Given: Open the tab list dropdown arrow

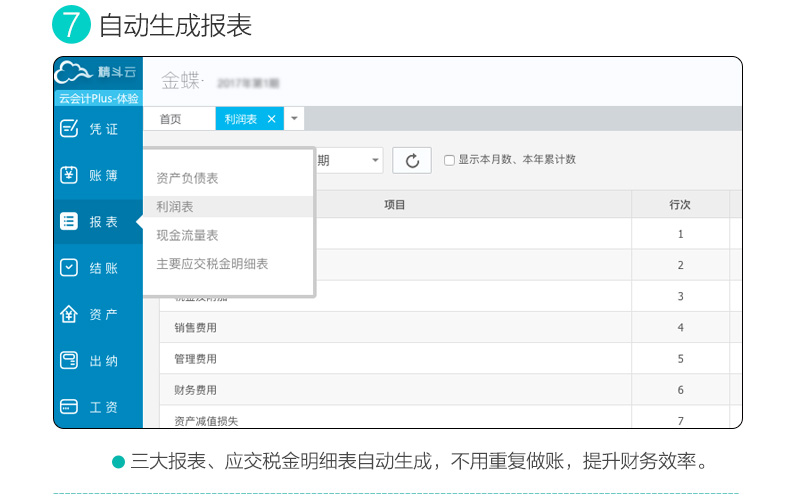Looking at the screenshot, I should (294, 118).
